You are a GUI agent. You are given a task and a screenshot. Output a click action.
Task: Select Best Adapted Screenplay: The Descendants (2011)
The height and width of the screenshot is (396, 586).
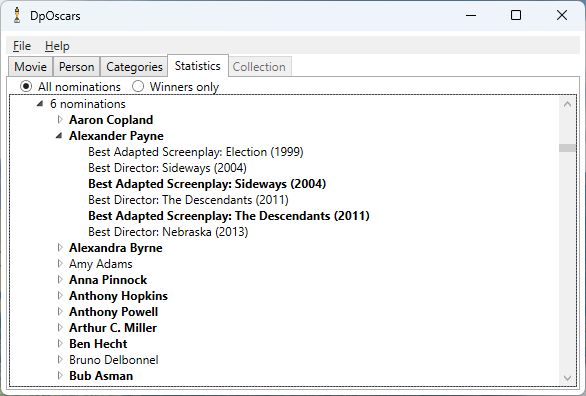click(x=229, y=216)
